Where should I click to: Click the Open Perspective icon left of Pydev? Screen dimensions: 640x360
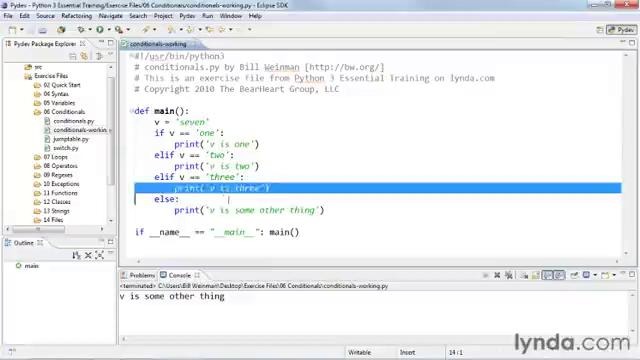tap(600, 30)
